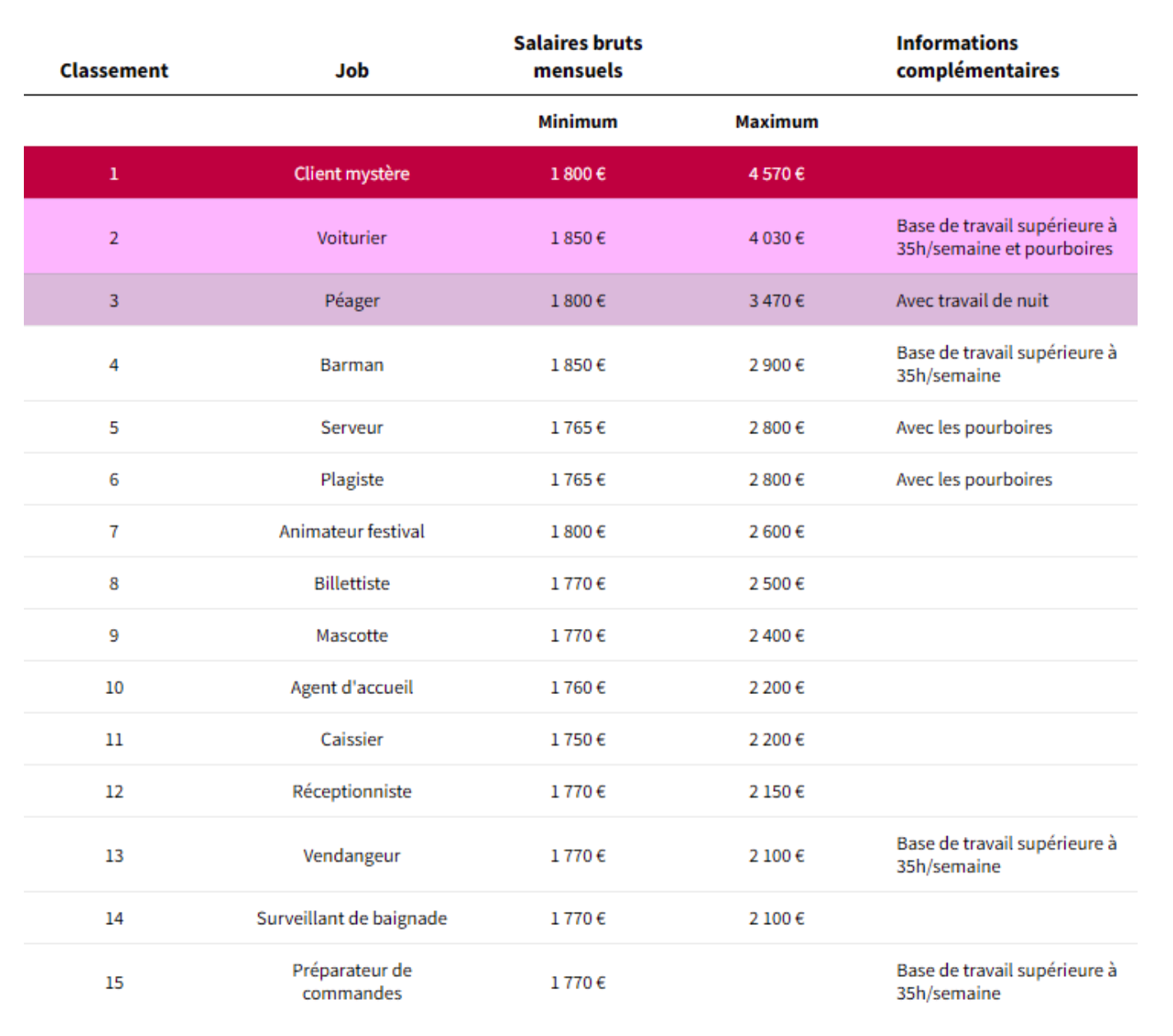The height and width of the screenshot is (1036, 1173).
Task: Select the Barman job cell
Action: click(351, 365)
